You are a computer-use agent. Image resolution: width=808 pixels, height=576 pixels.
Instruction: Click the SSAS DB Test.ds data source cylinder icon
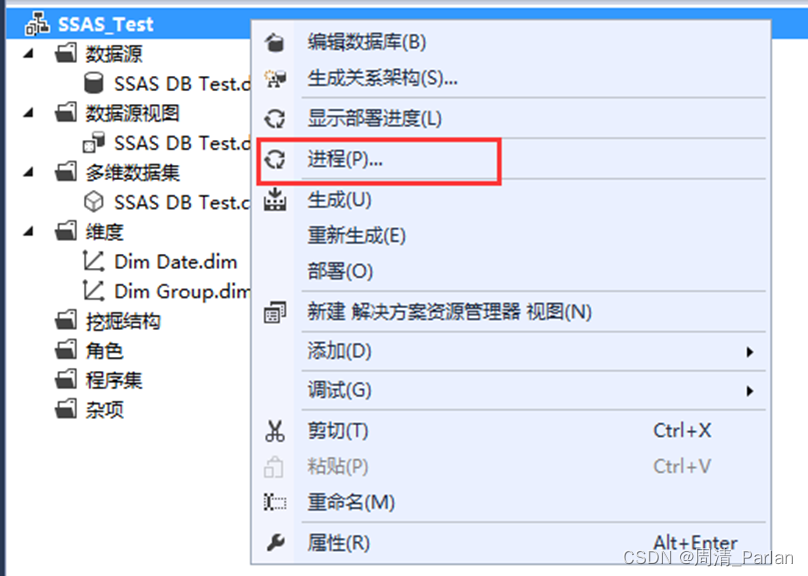coord(92,83)
